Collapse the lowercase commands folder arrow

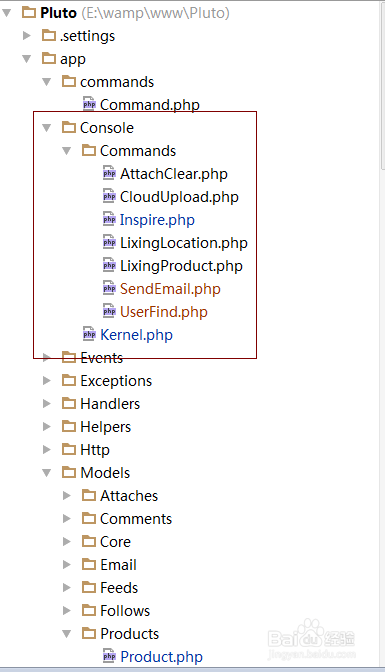tap(47, 81)
